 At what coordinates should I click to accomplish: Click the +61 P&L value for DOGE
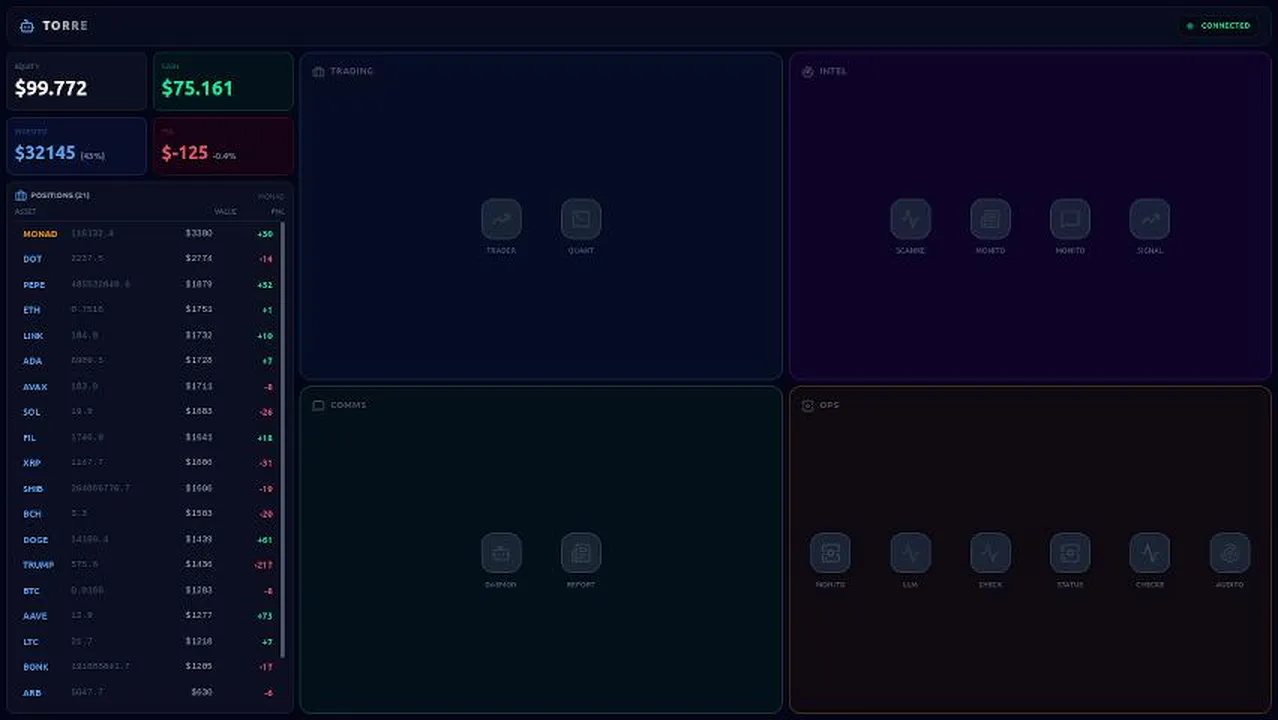tap(265, 539)
